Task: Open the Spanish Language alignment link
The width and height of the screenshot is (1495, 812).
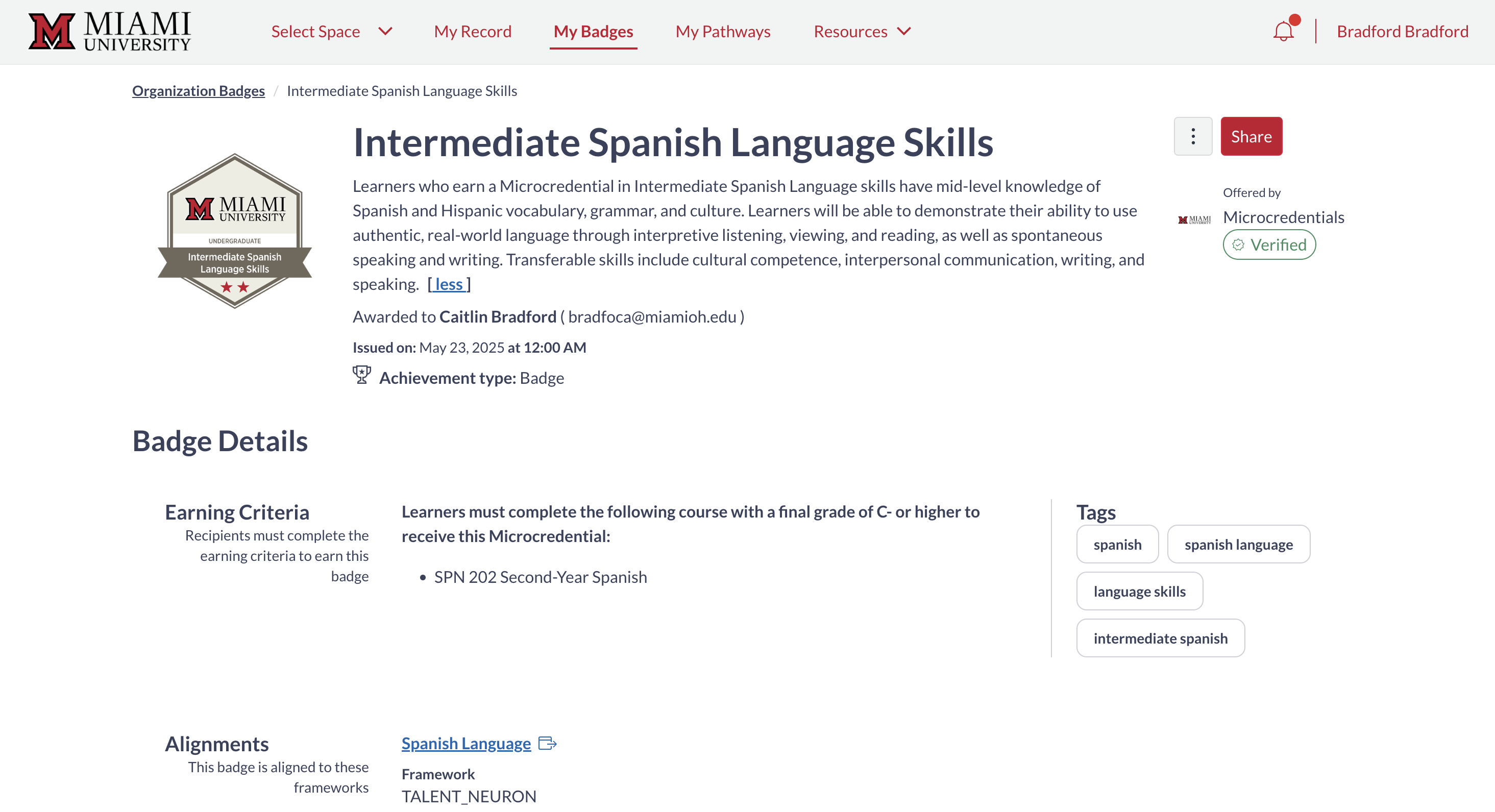Action: coord(466,744)
